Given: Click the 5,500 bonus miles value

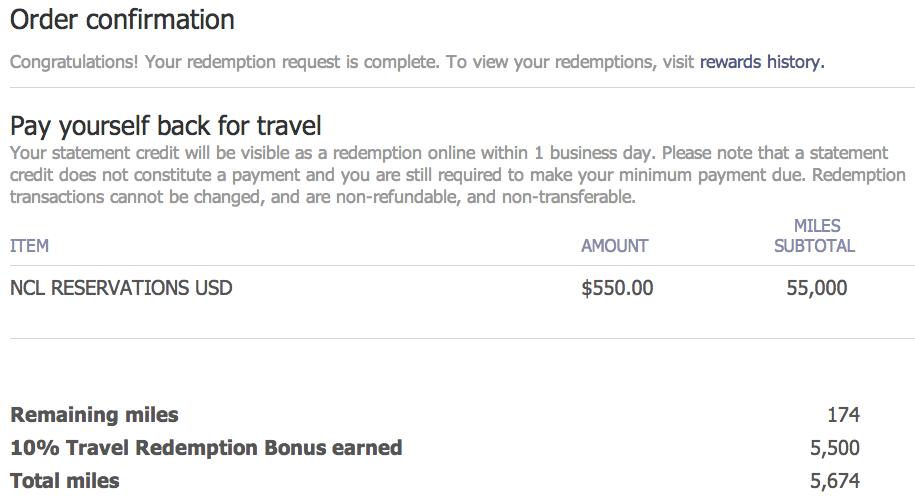Looking at the screenshot, I should (834, 448).
